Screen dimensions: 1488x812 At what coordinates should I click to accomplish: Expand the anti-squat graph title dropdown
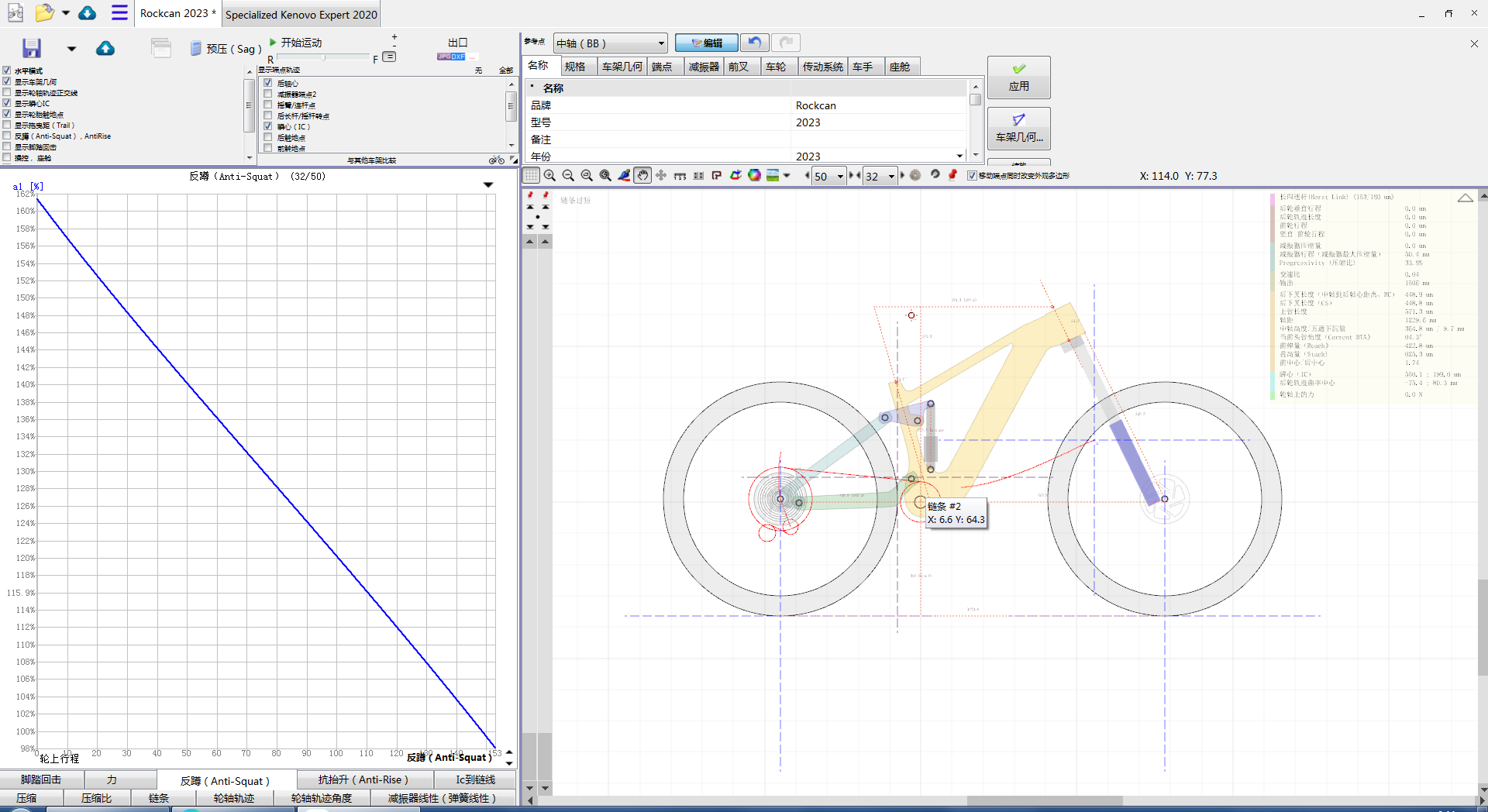[x=488, y=184]
